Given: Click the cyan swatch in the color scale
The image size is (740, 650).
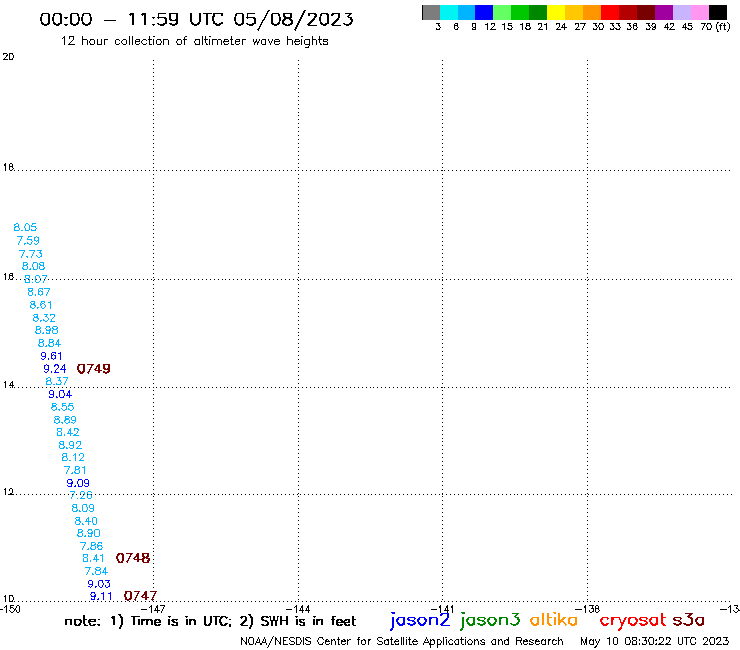Looking at the screenshot, I should [449, 12].
